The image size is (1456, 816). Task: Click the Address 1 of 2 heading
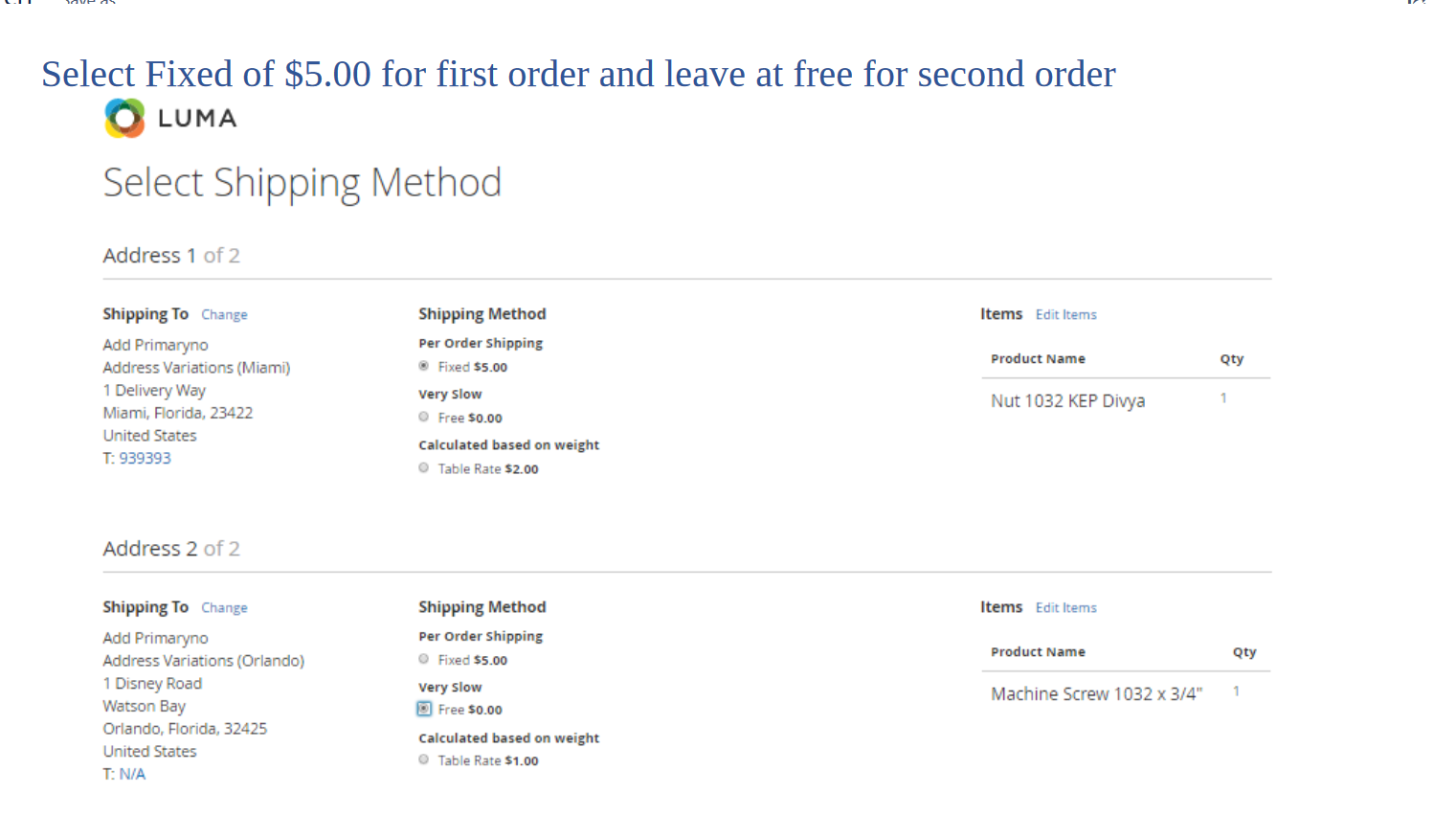tap(171, 255)
